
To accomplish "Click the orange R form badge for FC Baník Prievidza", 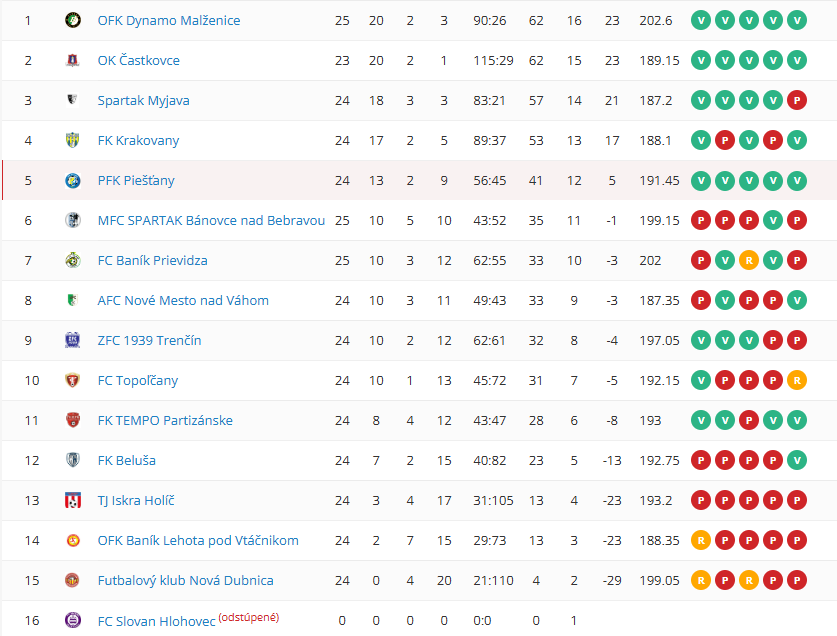I will 749,261.
